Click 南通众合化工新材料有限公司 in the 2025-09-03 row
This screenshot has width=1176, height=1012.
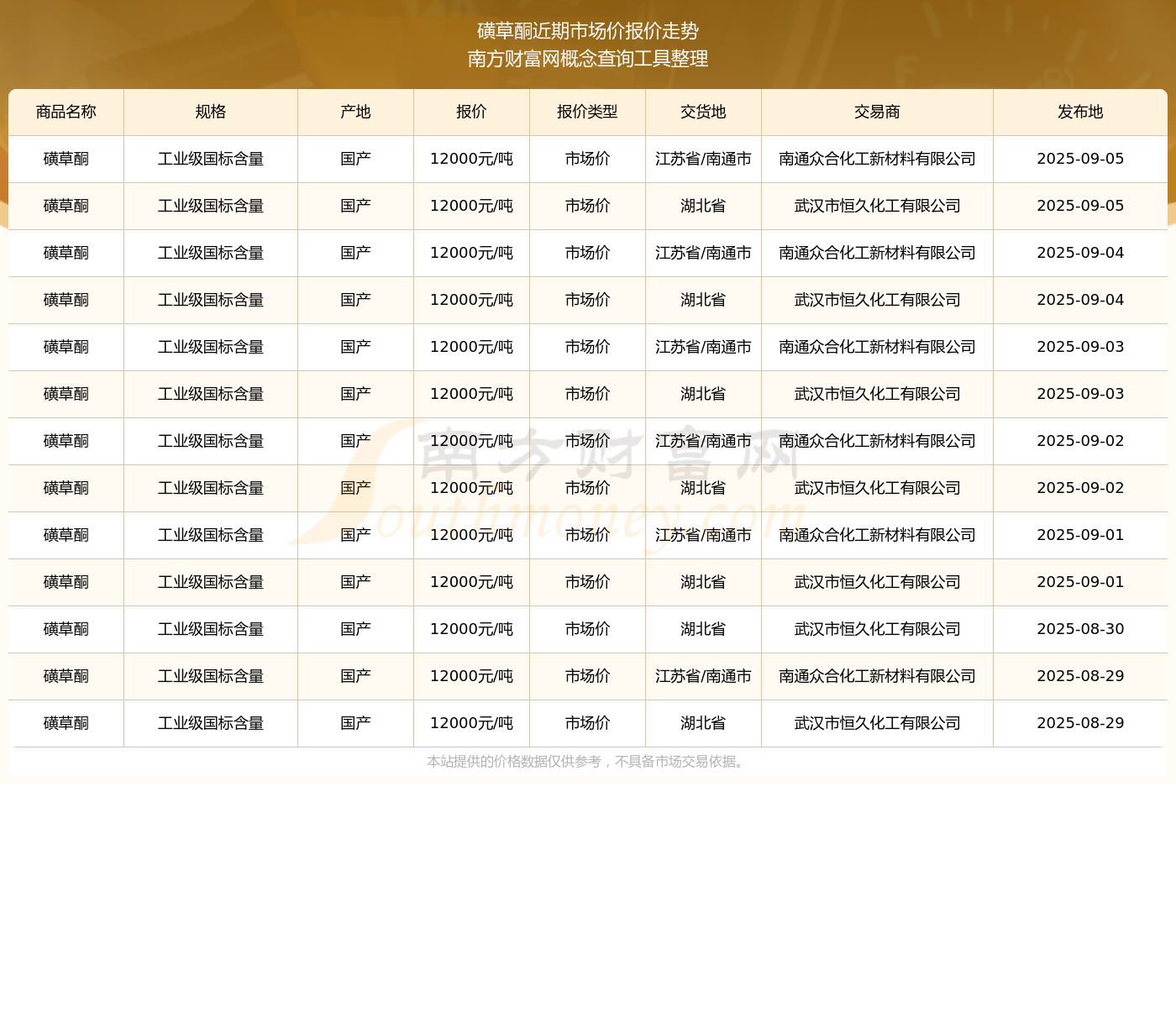click(877, 347)
